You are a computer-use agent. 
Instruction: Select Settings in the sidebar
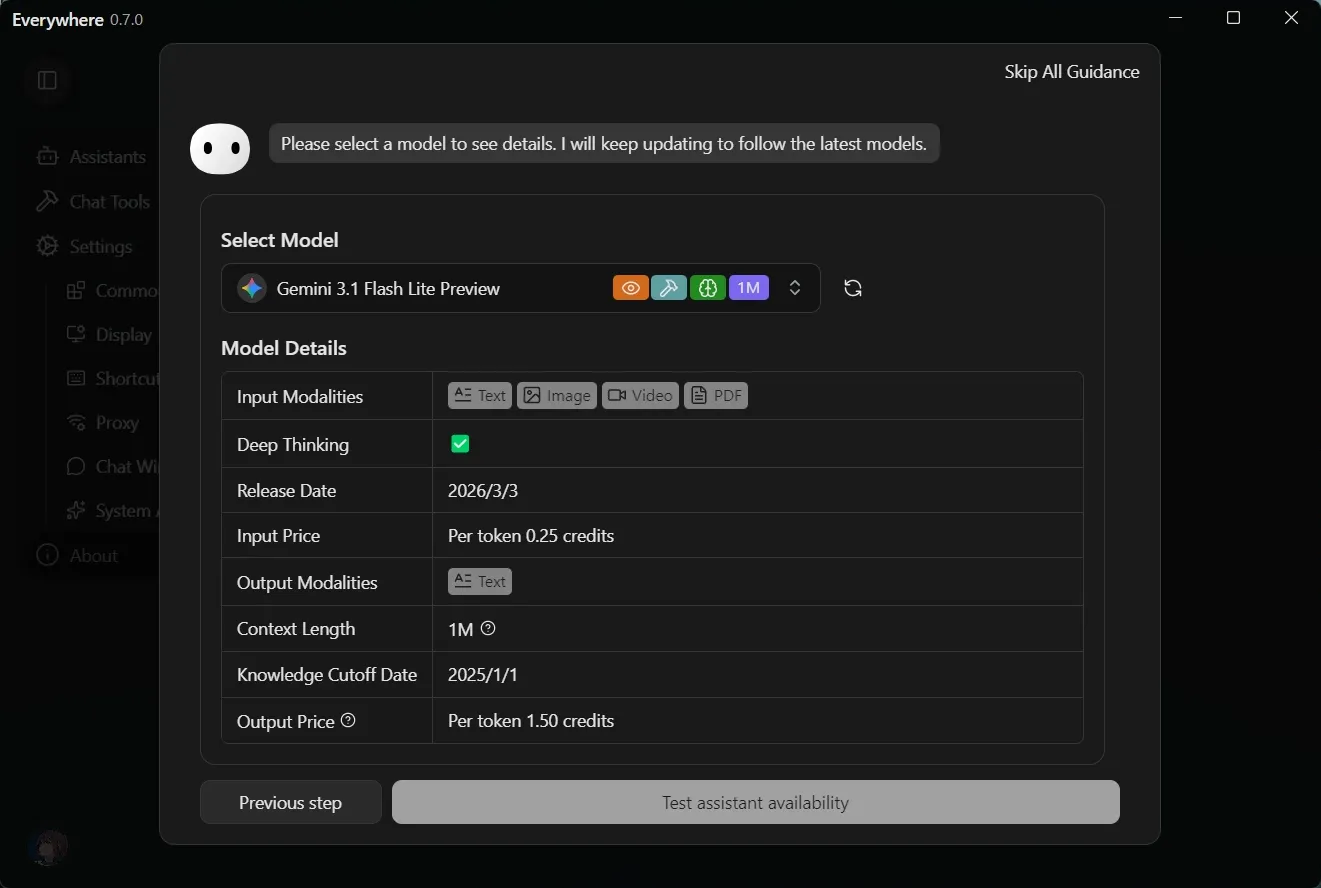(84, 247)
